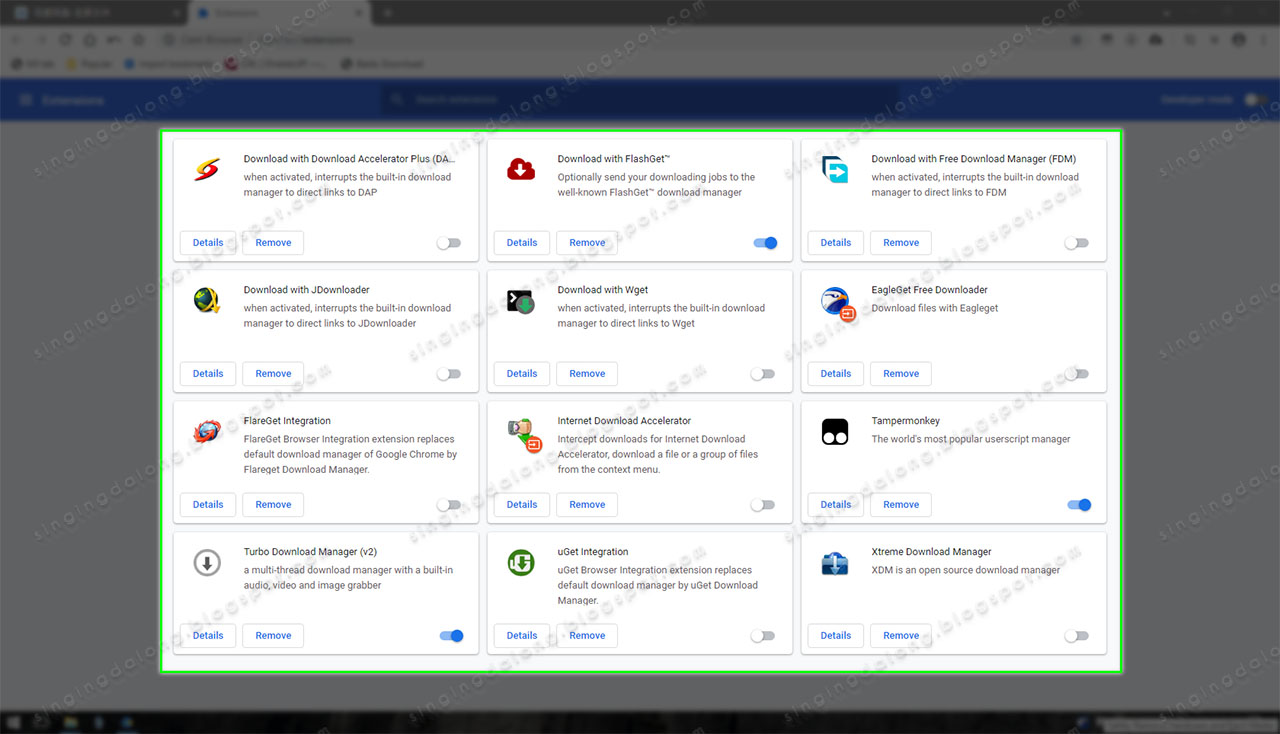The height and width of the screenshot is (734, 1280).
Task: Enable Internet Download Accelerator toggle
Action: tap(763, 505)
